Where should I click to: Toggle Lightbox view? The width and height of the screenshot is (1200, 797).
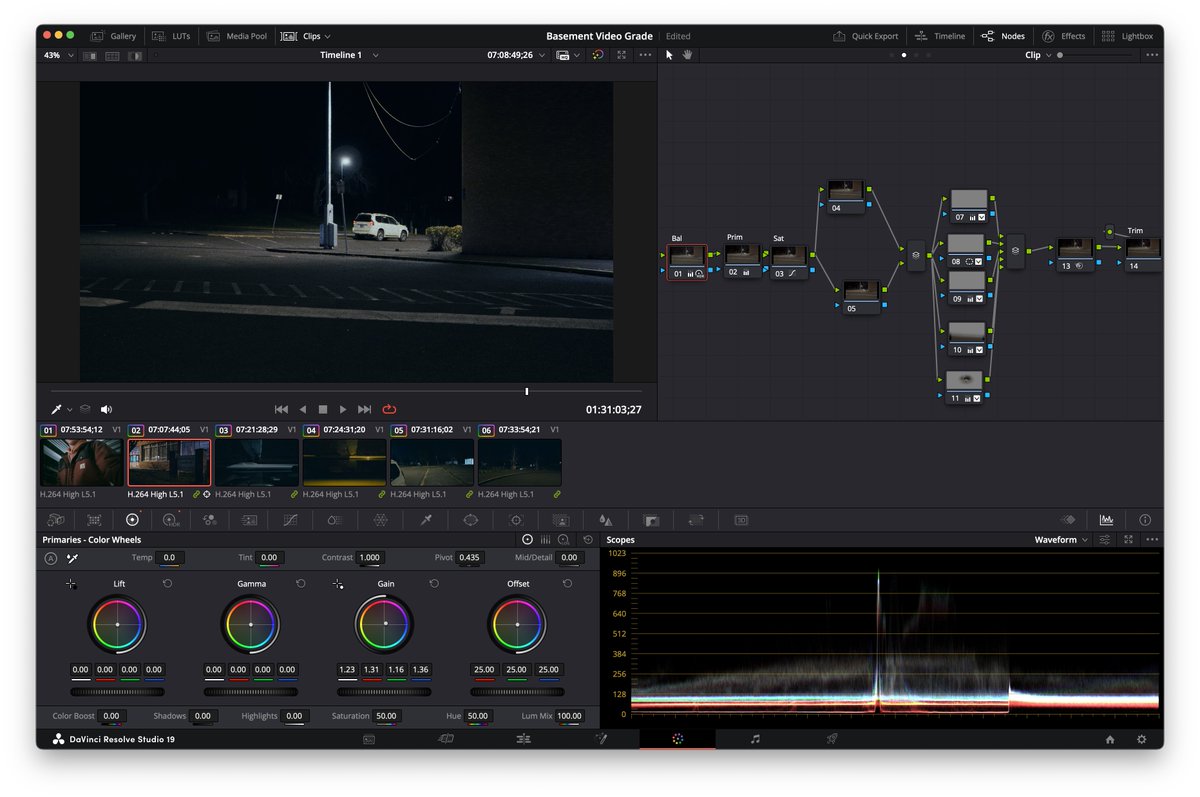click(1127, 36)
